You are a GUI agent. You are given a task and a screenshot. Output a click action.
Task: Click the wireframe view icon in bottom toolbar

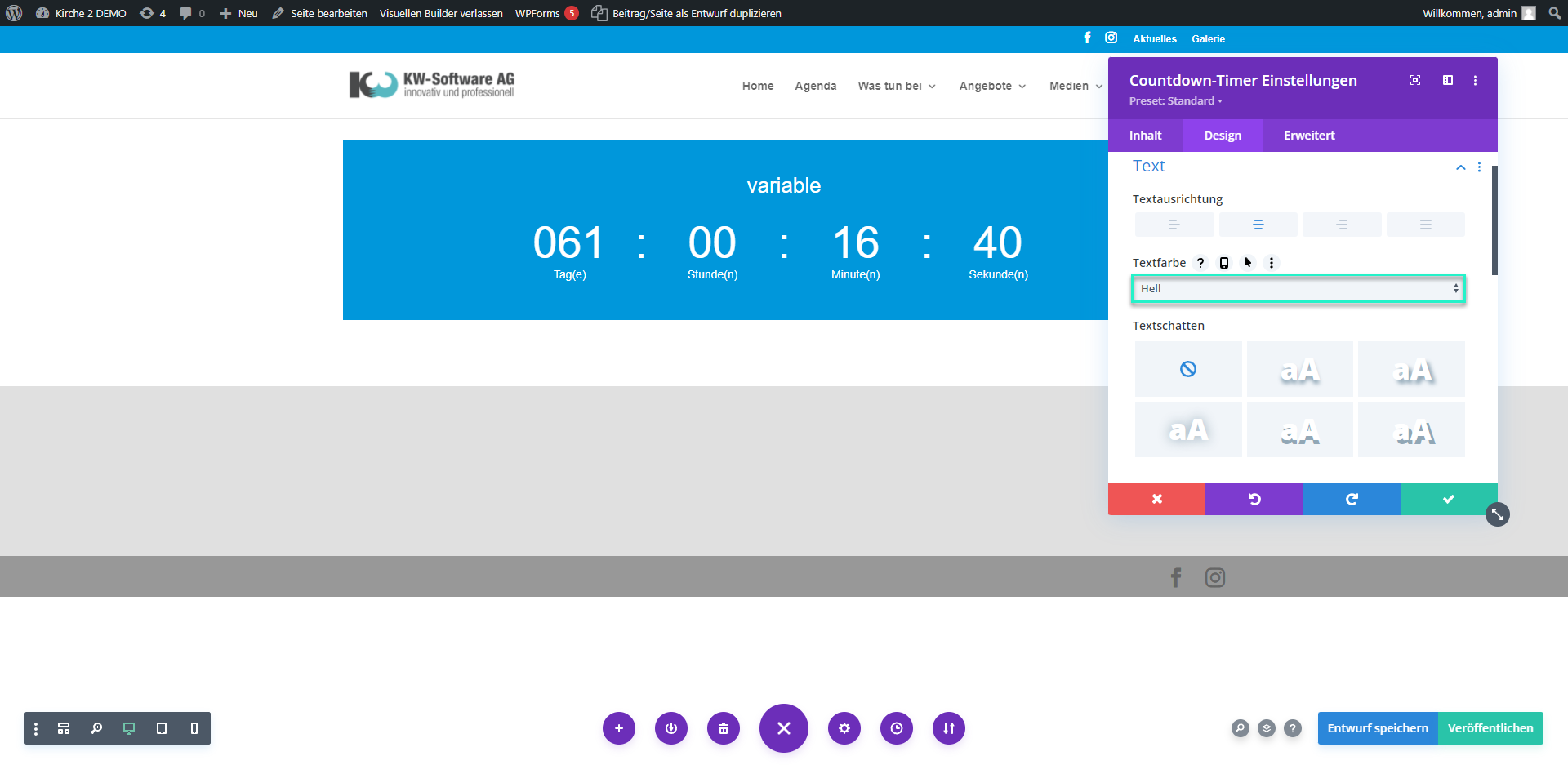coord(64,728)
